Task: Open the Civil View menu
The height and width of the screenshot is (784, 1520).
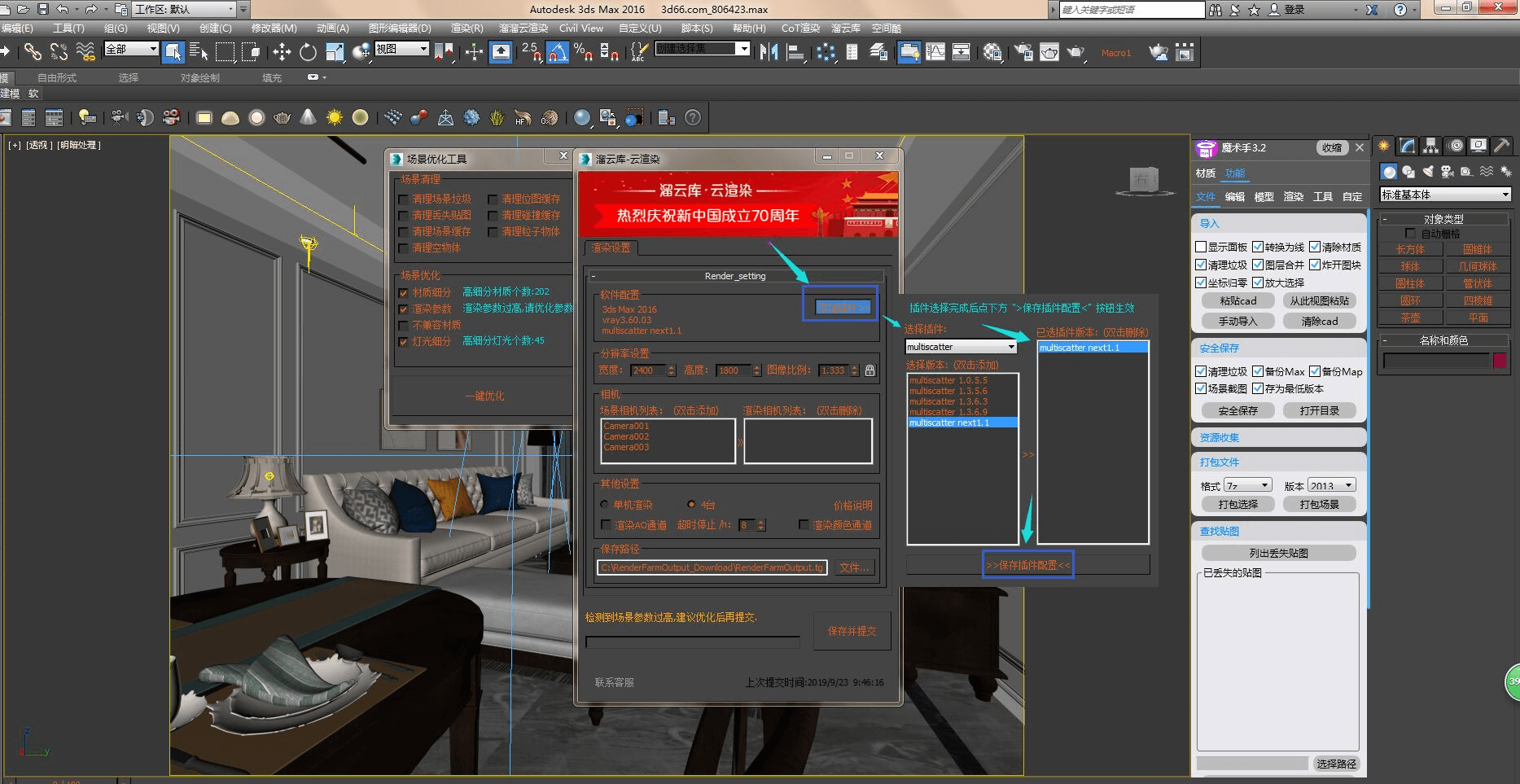Action: click(x=581, y=28)
